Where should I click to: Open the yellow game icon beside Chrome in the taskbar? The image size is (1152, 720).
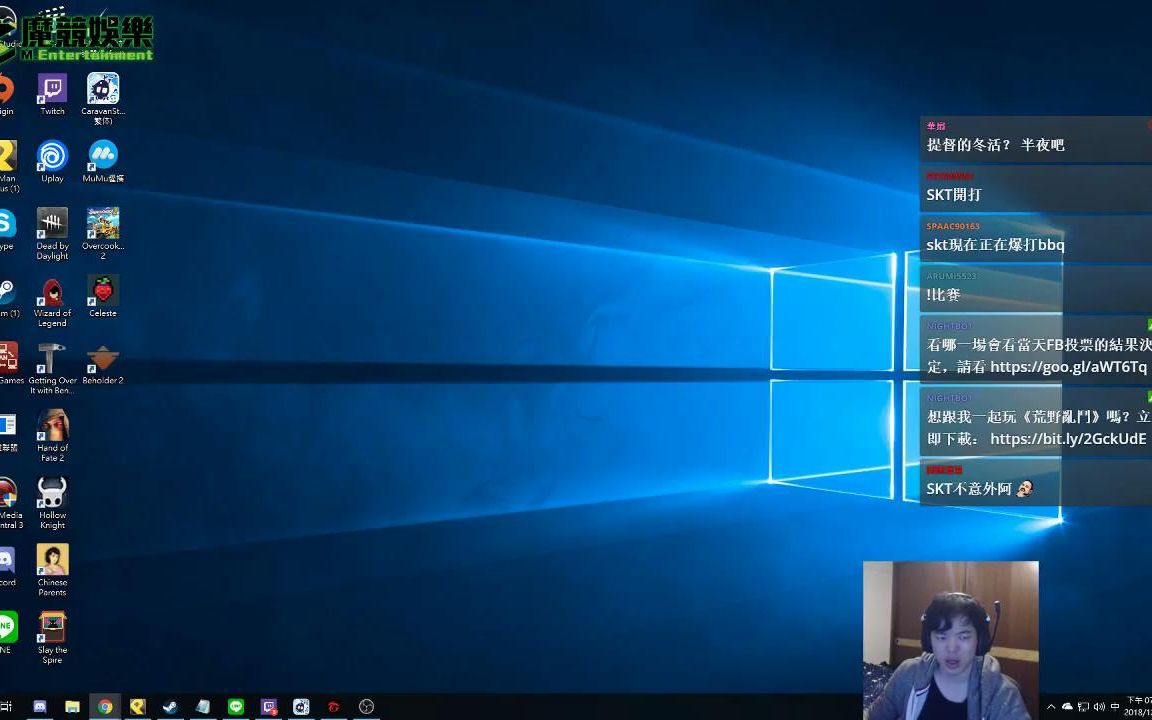pyautogui.click(x=137, y=707)
